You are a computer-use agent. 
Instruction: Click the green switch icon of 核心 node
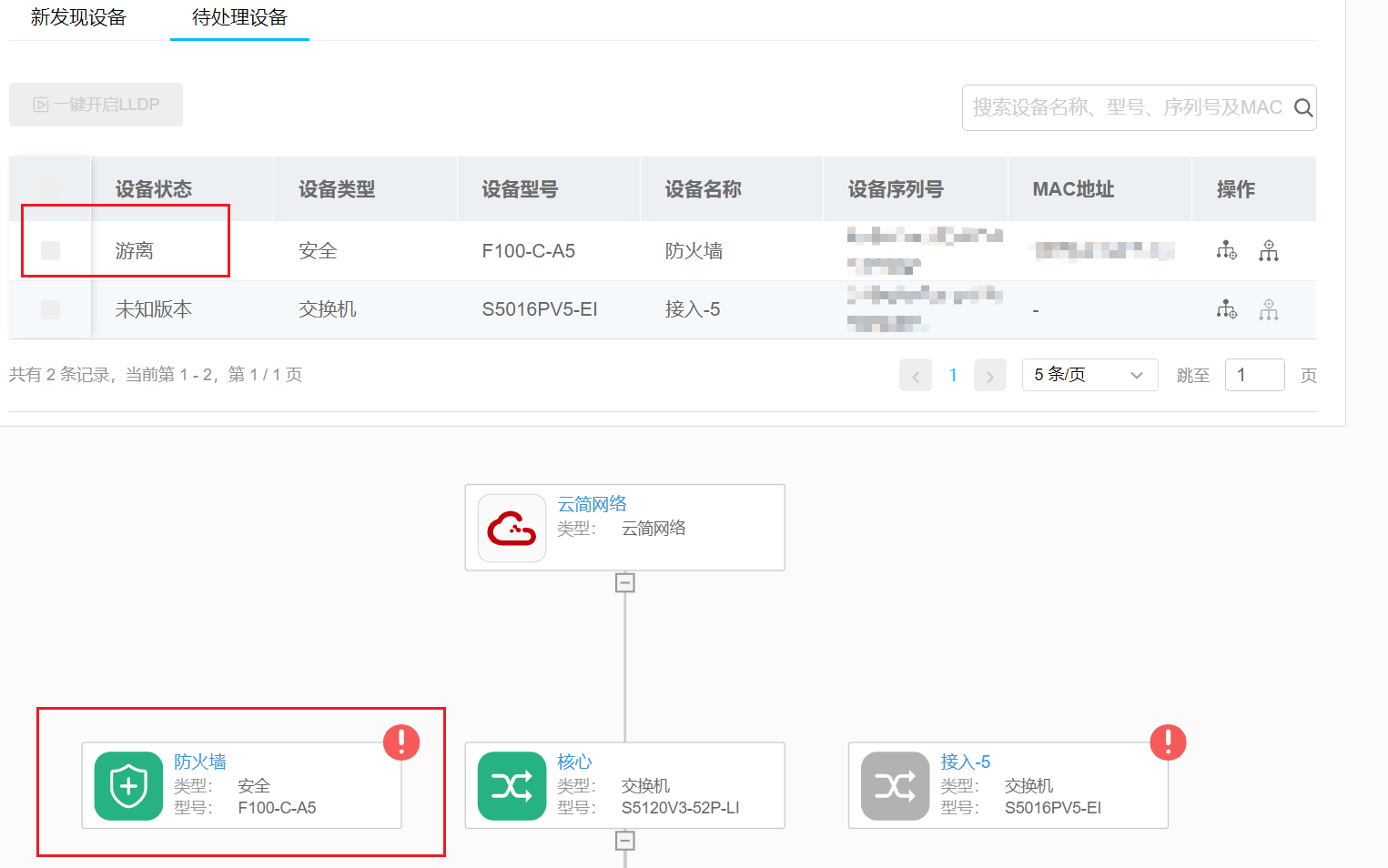tap(512, 785)
